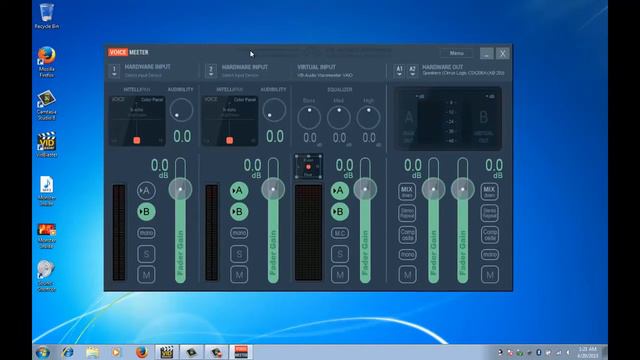
Task: Open Hardware Input 2 device selector
Action: click(211, 71)
